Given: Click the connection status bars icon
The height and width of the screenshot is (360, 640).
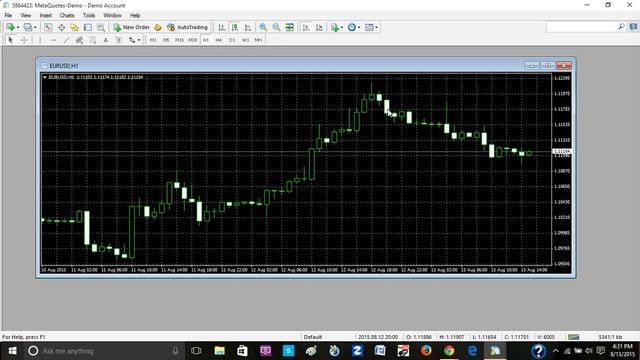Looking at the screenshot, I should pos(573,337).
